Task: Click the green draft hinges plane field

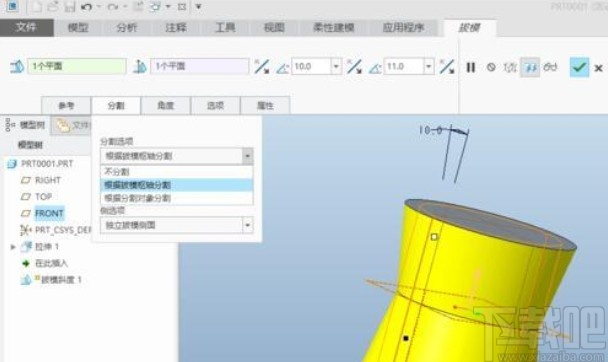Action: tap(77, 66)
